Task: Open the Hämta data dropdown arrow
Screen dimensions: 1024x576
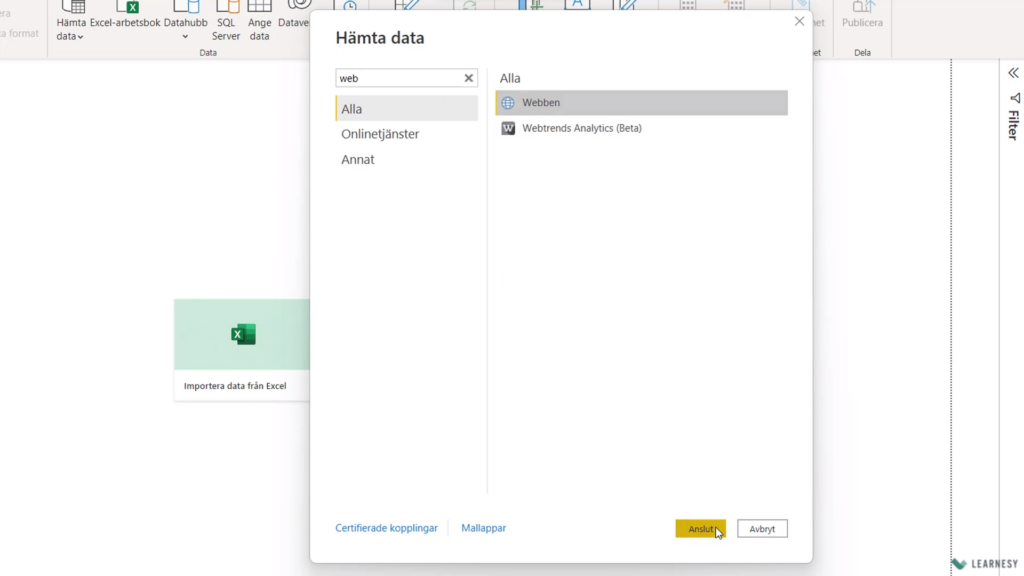Action: coord(81,37)
